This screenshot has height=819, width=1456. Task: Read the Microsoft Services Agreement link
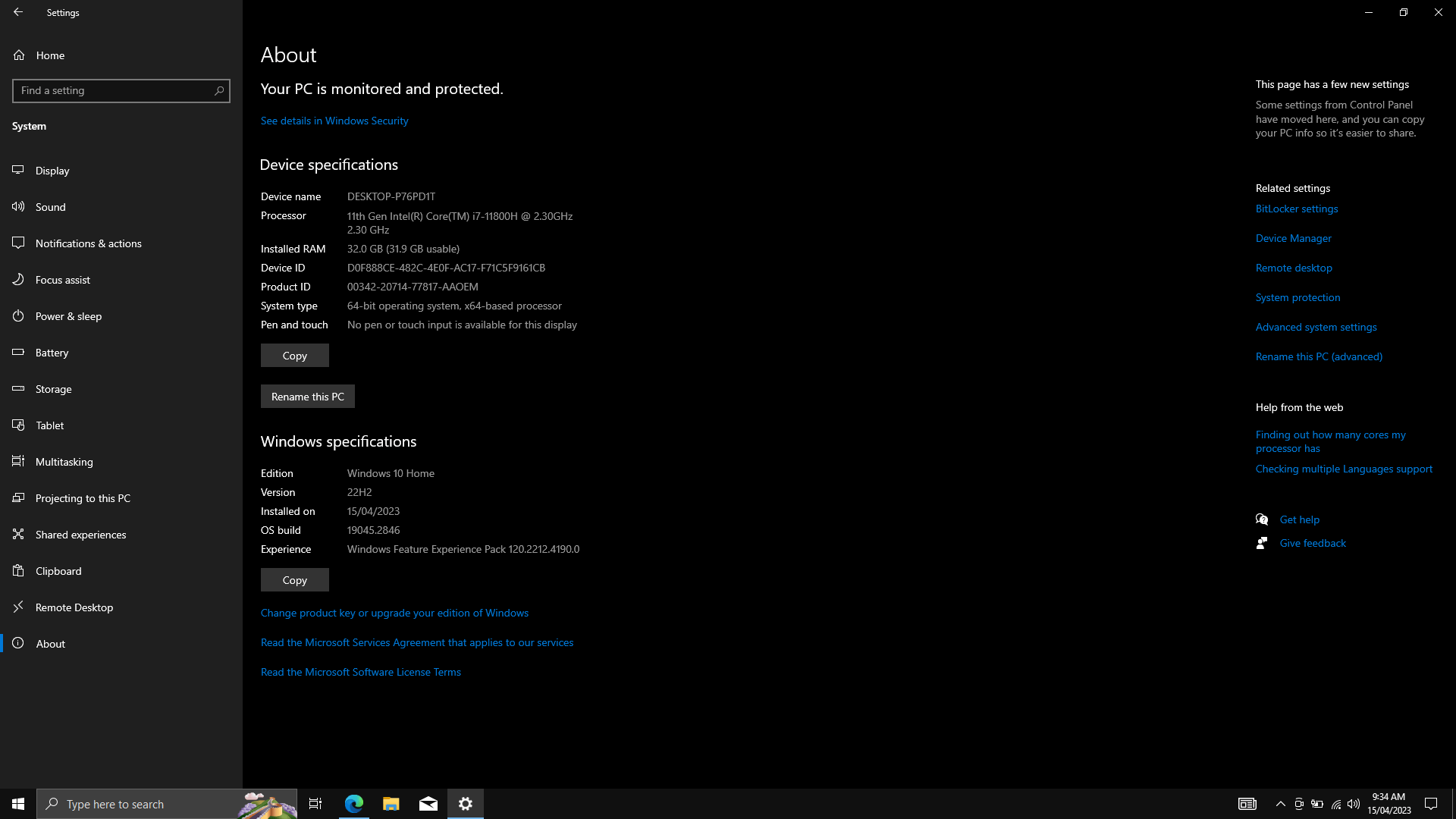coord(417,642)
